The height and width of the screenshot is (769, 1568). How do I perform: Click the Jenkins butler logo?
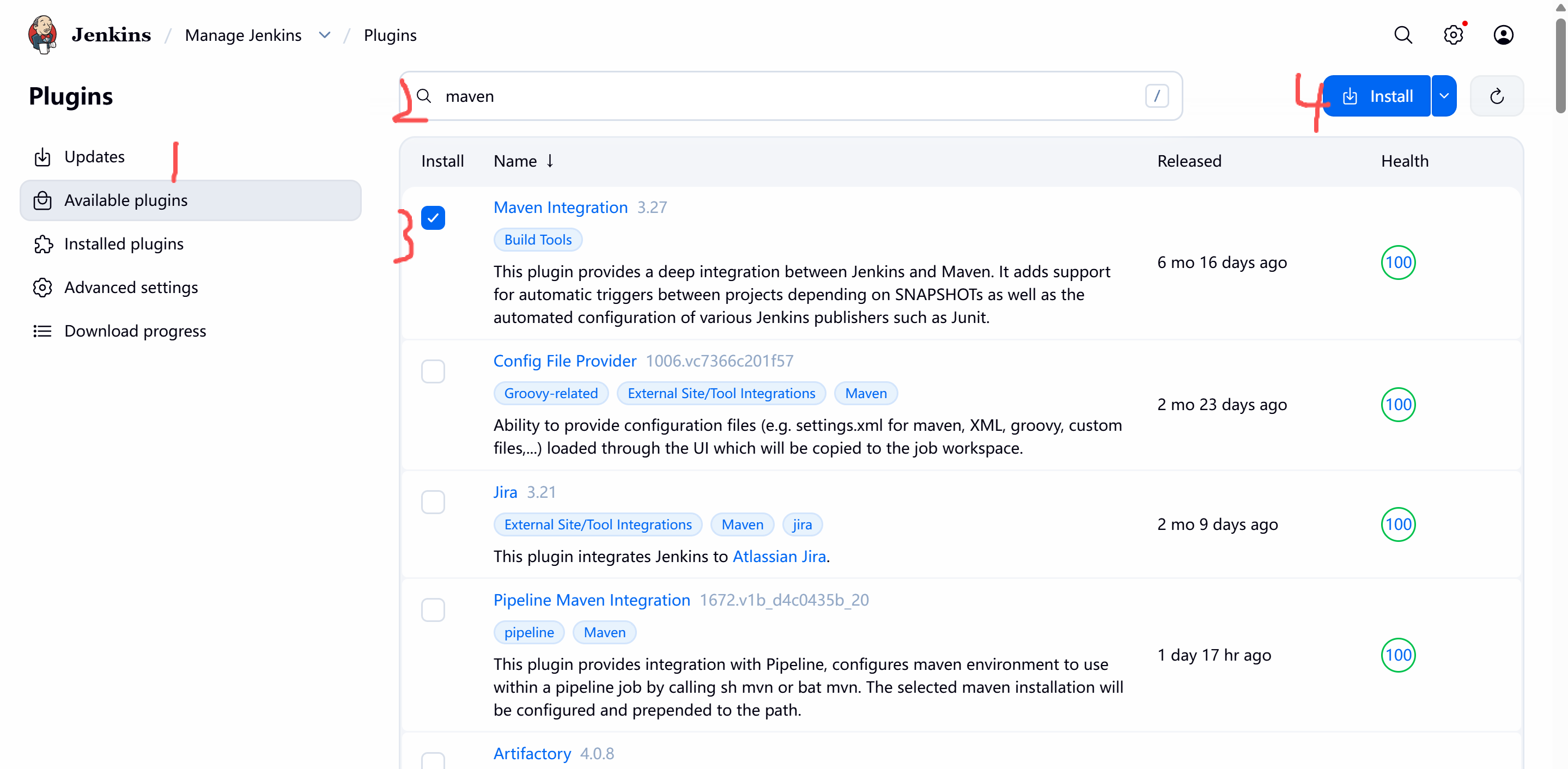coord(42,35)
